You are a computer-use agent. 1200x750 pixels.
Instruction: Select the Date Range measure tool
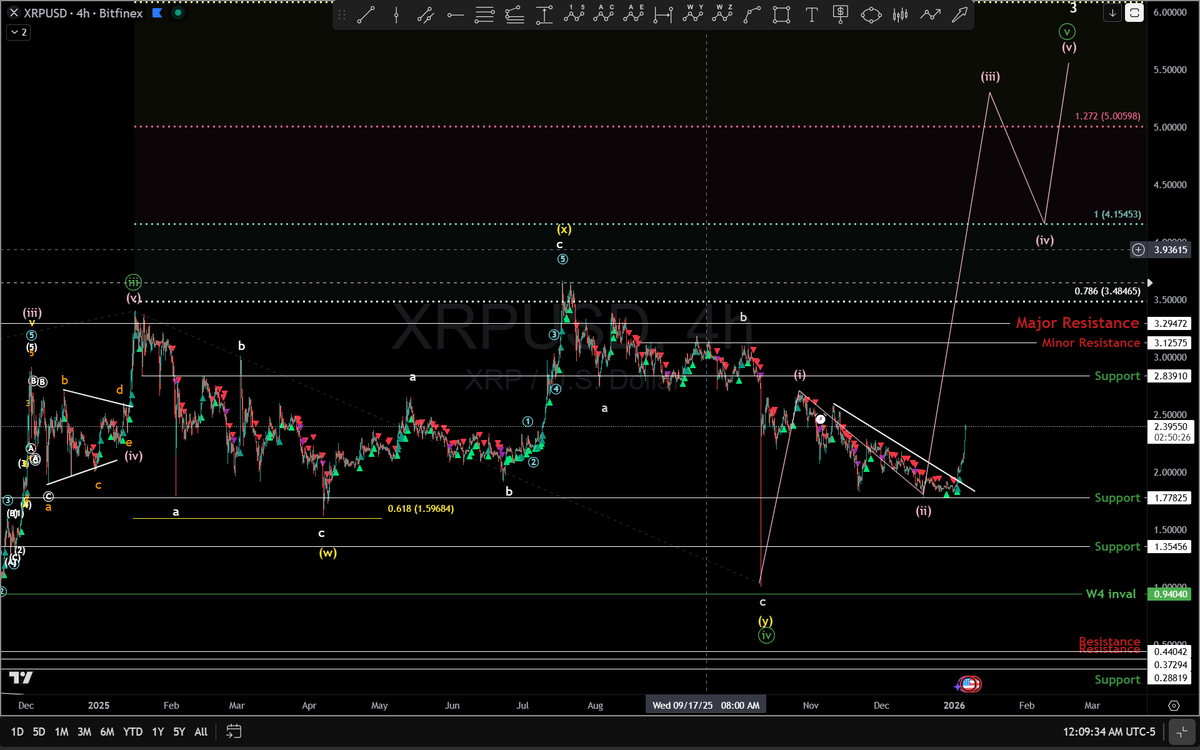click(664, 15)
